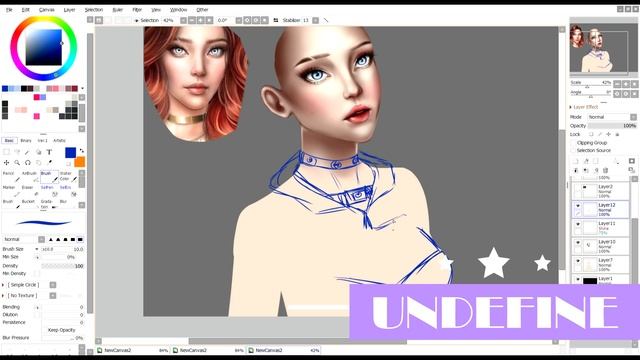This screenshot has height=360, width=640.
Task: Hide Layer12 using its eye icon
Action: click(x=578, y=206)
